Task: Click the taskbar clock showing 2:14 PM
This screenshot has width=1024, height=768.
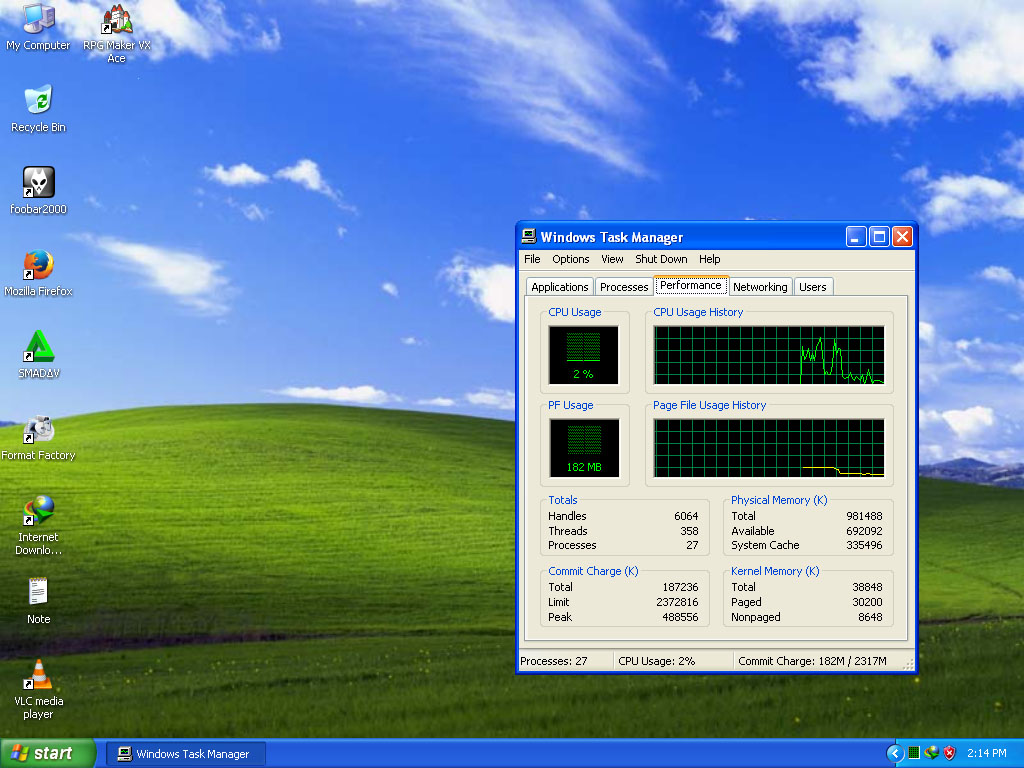Action: pos(987,753)
